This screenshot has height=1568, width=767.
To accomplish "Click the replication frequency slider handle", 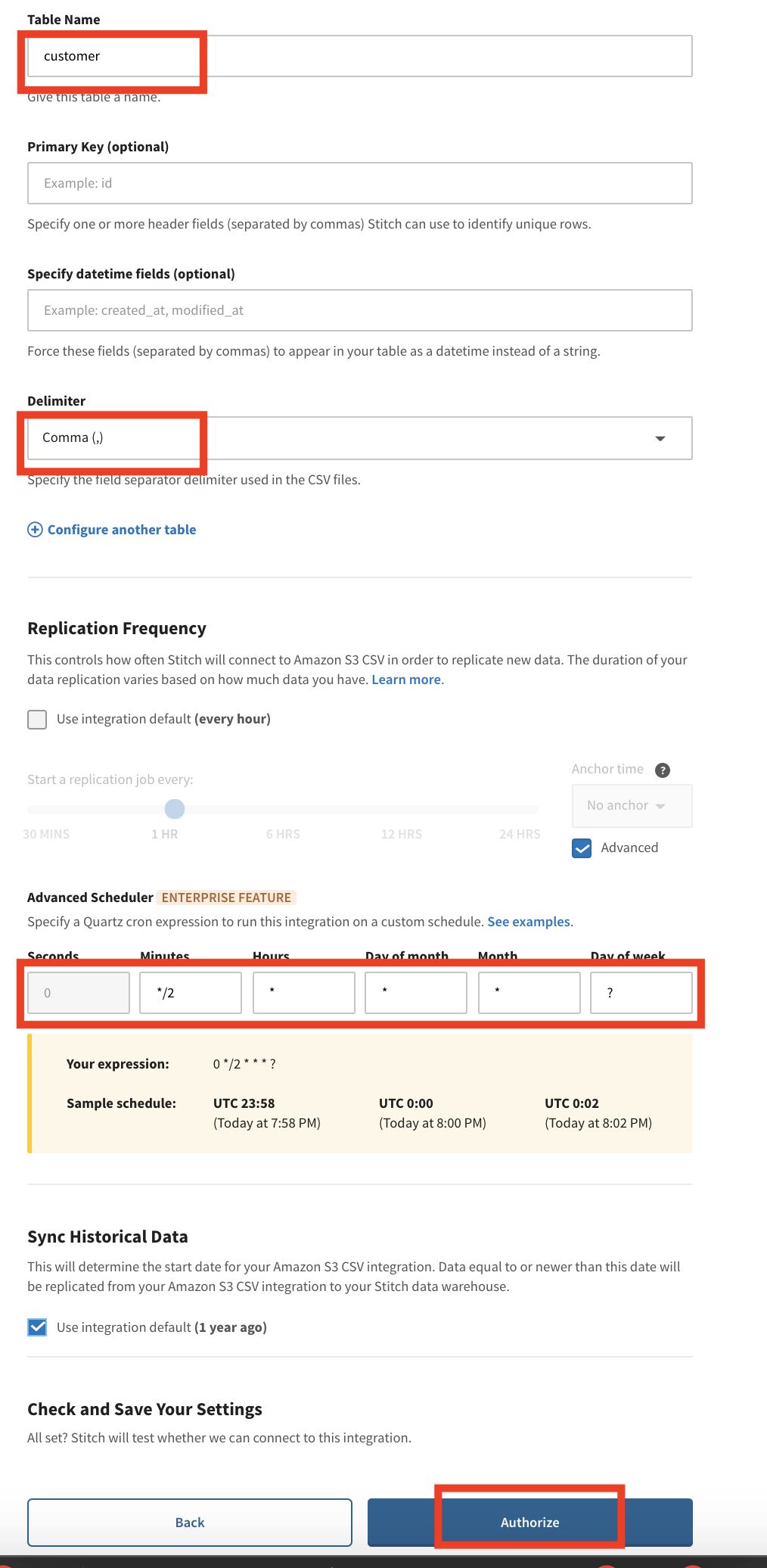I will coord(175,809).
